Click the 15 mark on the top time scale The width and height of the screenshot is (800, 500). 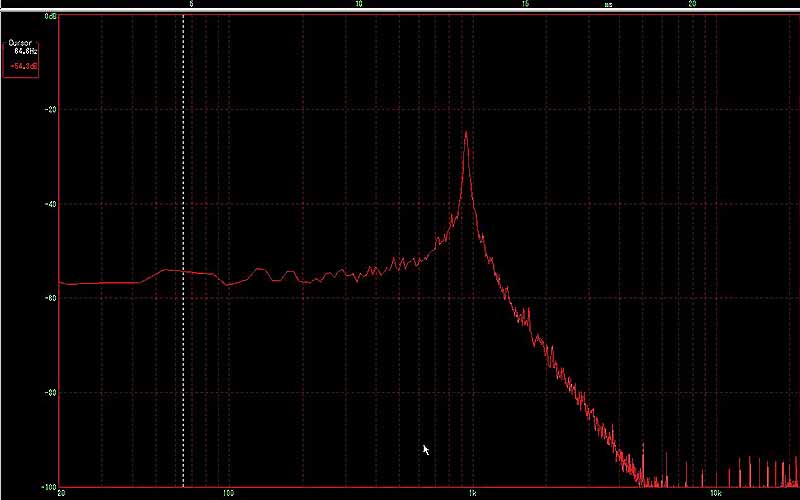tap(525, 5)
